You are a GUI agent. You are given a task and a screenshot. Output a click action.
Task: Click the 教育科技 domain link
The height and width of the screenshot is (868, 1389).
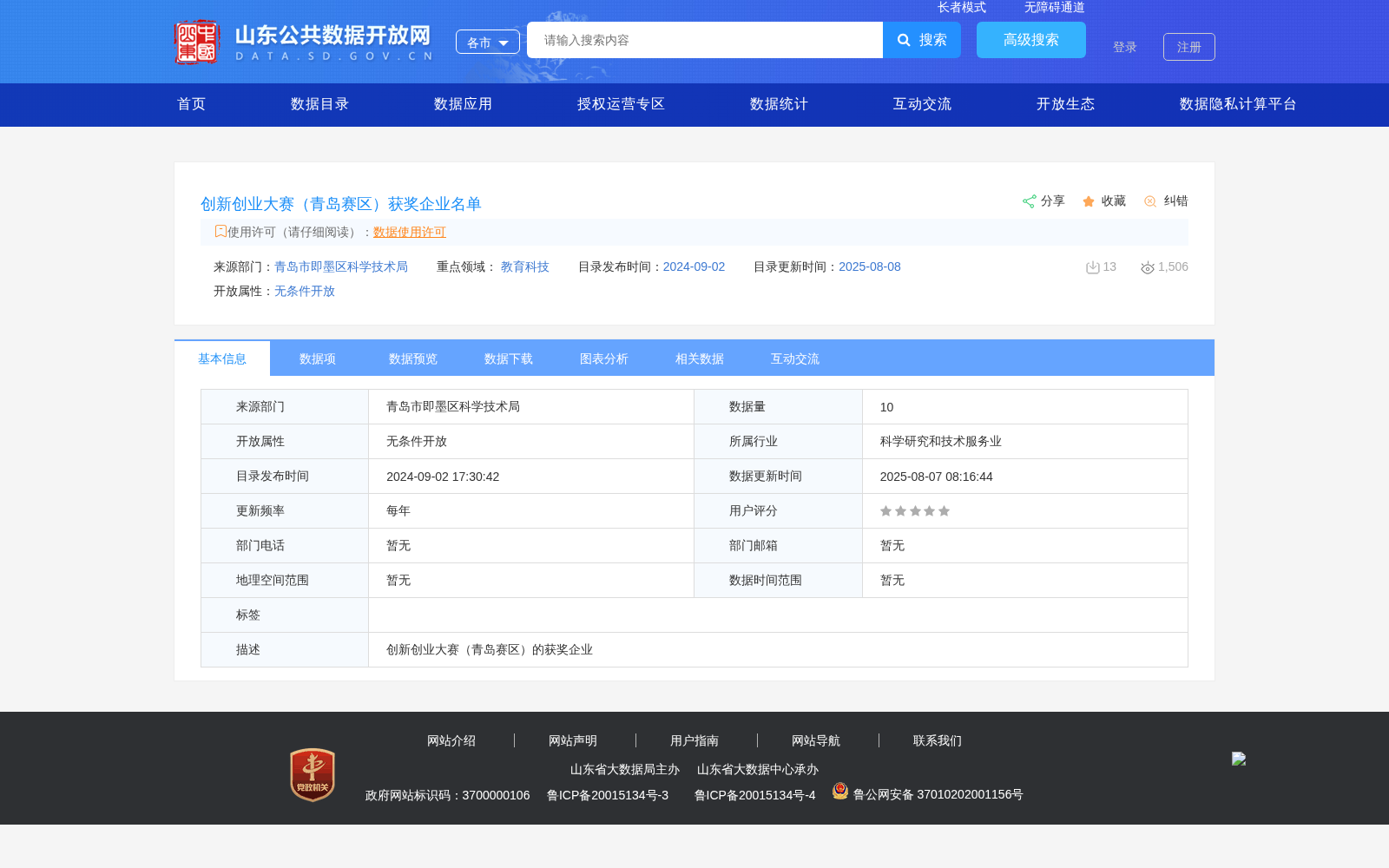pos(525,266)
